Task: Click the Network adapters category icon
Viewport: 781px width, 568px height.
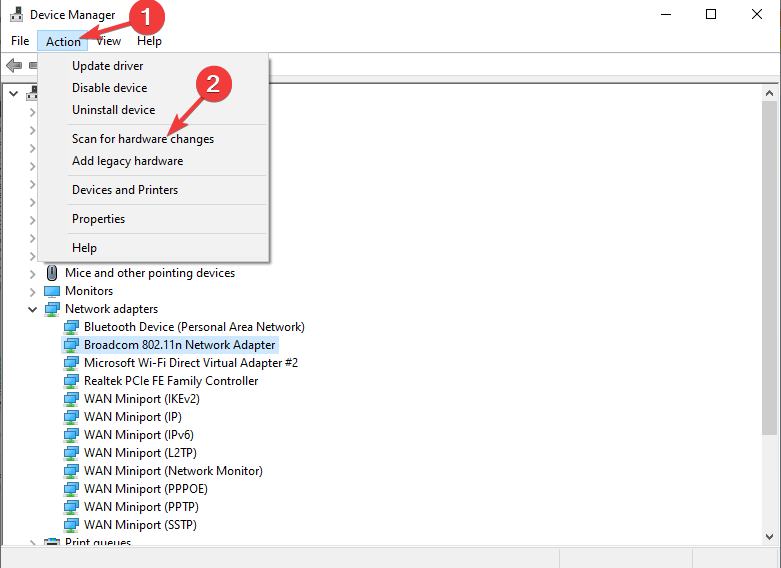Action: (x=52, y=309)
